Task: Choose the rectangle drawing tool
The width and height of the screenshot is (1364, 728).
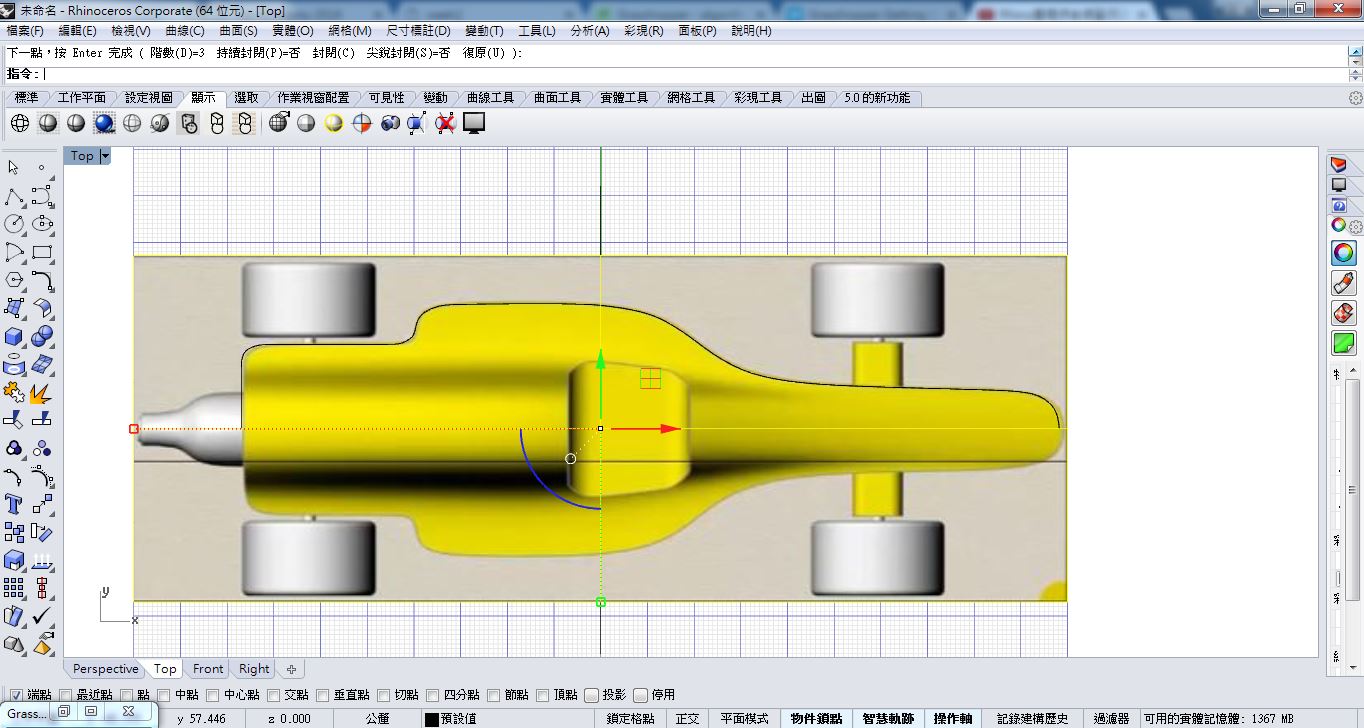Action: (x=42, y=252)
